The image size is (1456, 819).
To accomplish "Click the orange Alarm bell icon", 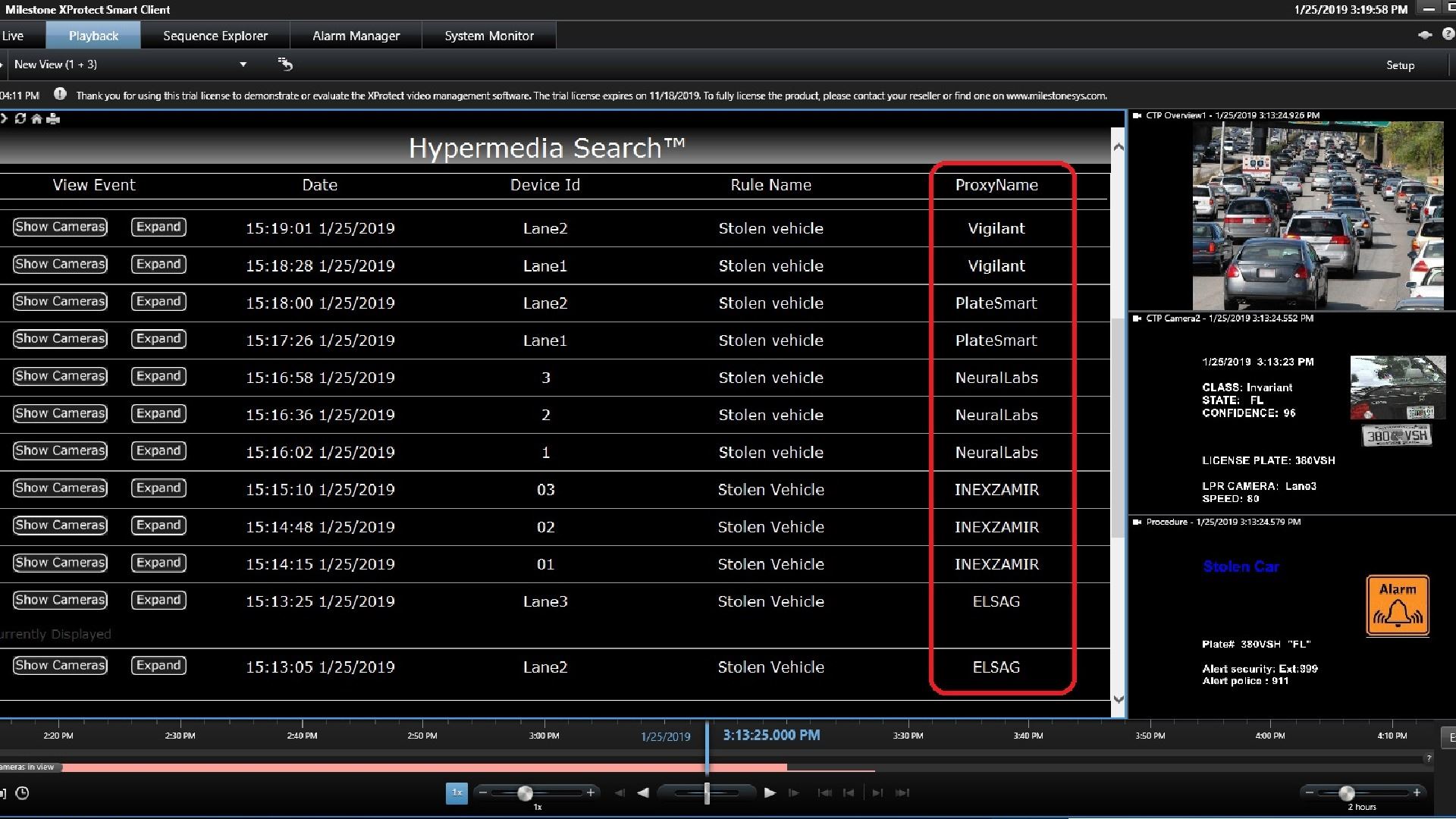I will click(1398, 605).
